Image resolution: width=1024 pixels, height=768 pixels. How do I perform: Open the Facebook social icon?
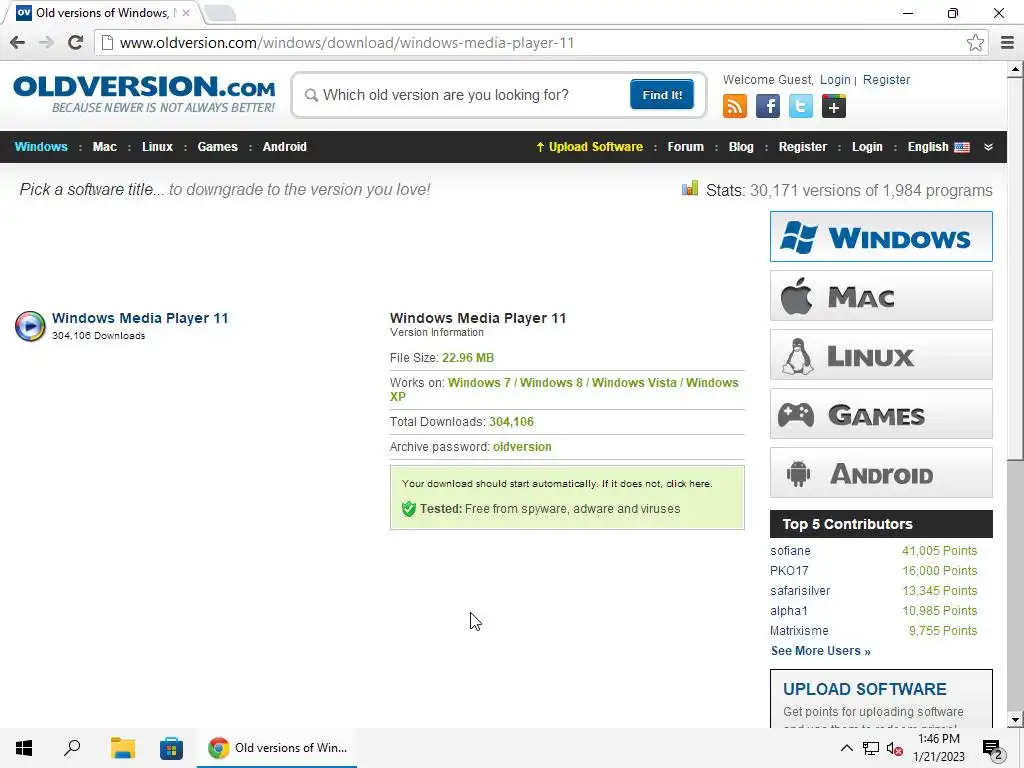pyautogui.click(x=767, y=106)
